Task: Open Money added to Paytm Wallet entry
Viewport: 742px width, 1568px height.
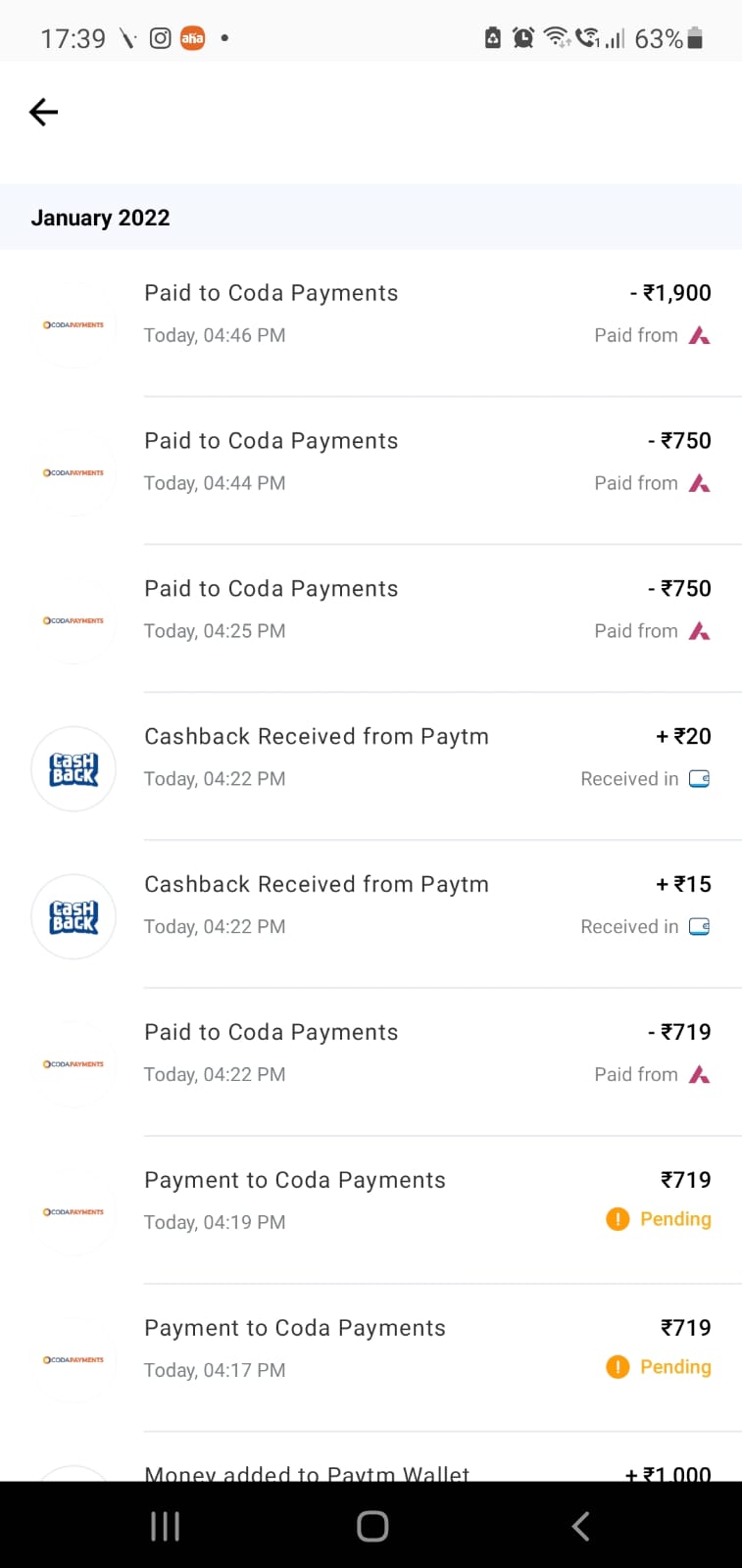Action: pos(307,1473)
